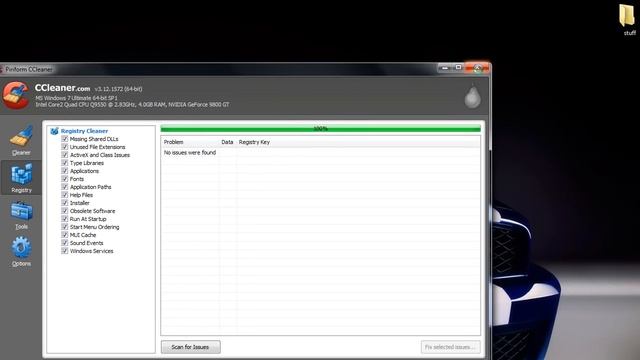The height and width of the screenshot is (360, 640).
Task: Open the Tools section
Action: (21, 215)
